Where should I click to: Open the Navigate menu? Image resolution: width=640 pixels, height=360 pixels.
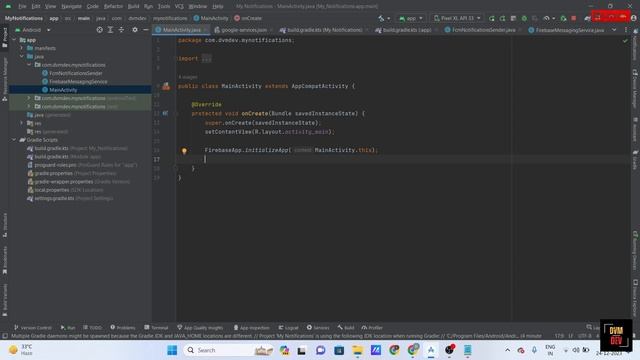point(71,6)
